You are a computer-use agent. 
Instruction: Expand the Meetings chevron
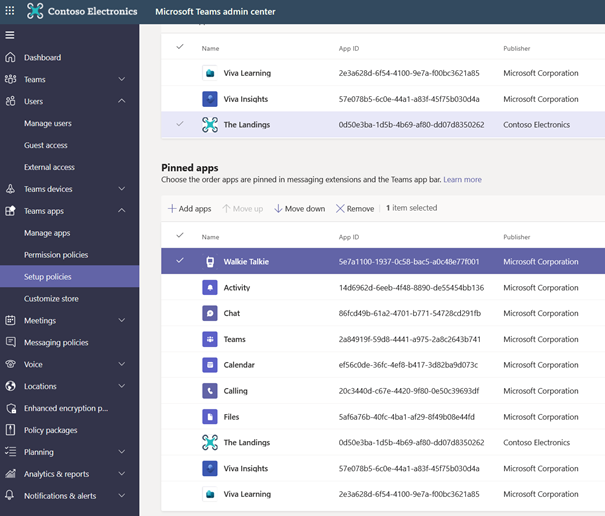point(122,320)
